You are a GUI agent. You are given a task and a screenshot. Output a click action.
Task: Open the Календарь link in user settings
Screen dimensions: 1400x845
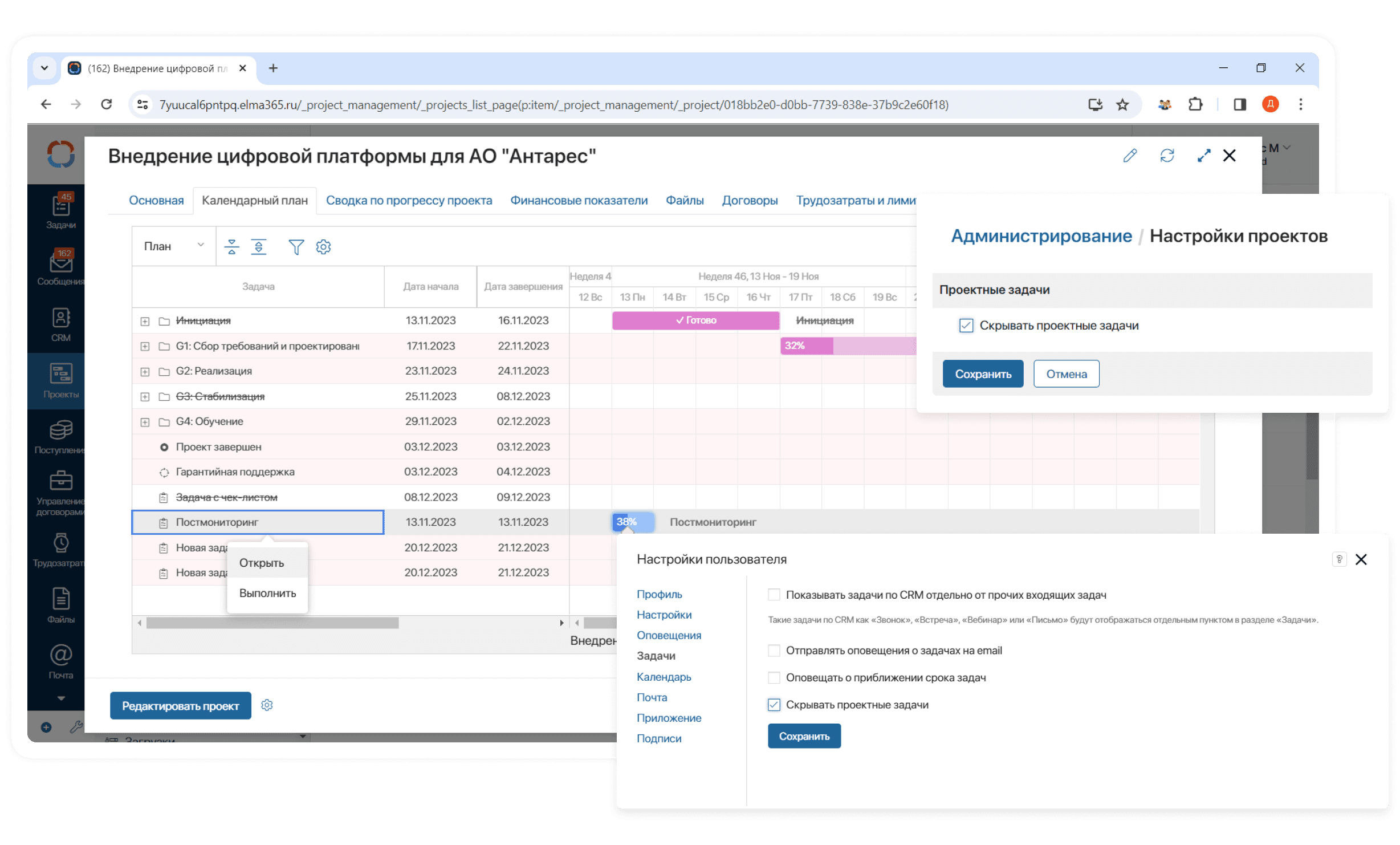[664, 677]
